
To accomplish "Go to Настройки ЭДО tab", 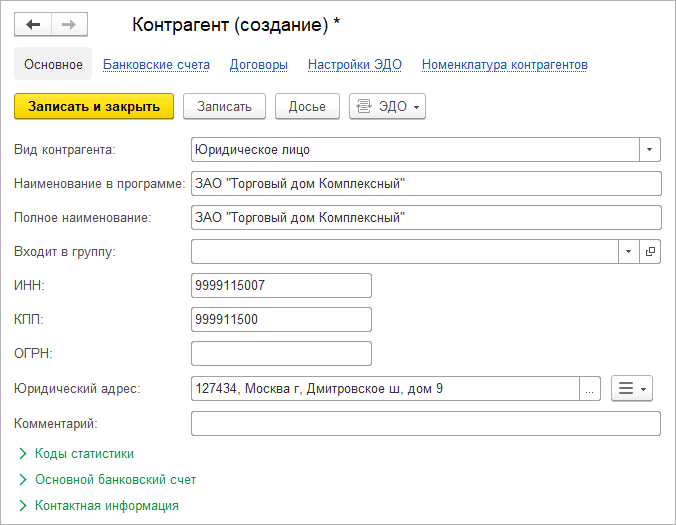I will pyautogui.click(x=355, y=65).
